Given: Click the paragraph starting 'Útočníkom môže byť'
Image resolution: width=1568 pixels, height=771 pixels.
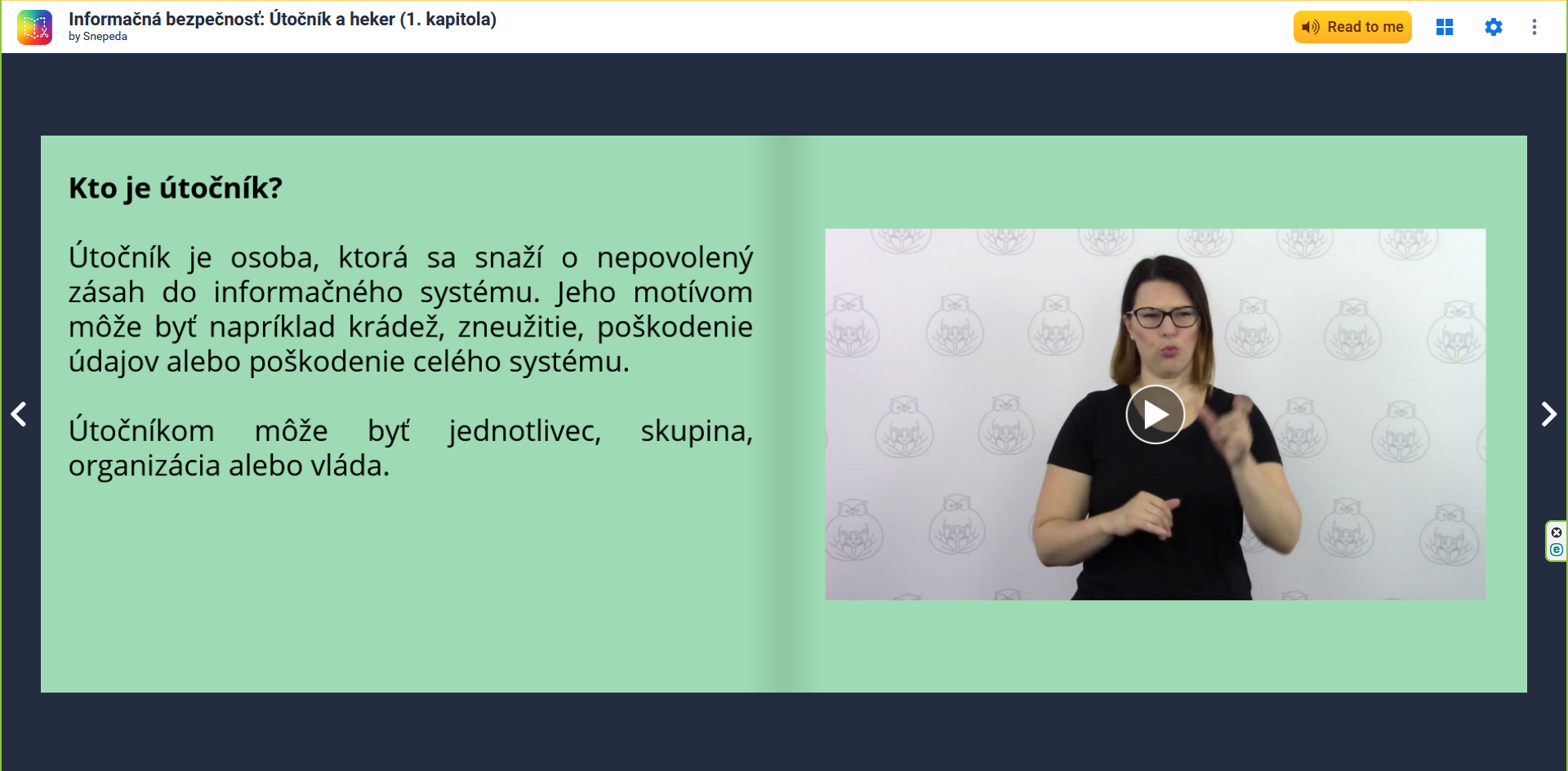Looking at the screenshot, I should point(411,448).
